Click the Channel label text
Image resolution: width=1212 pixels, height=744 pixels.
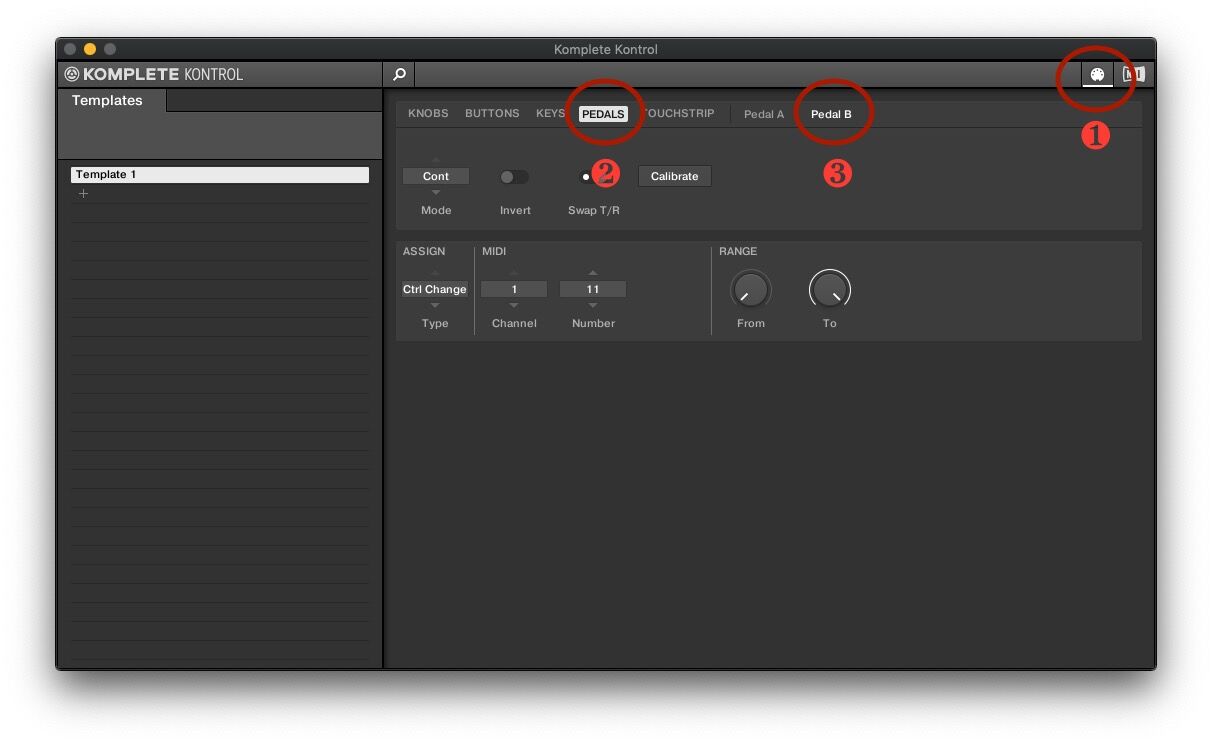pyautogui.click(x=514, y=323)
